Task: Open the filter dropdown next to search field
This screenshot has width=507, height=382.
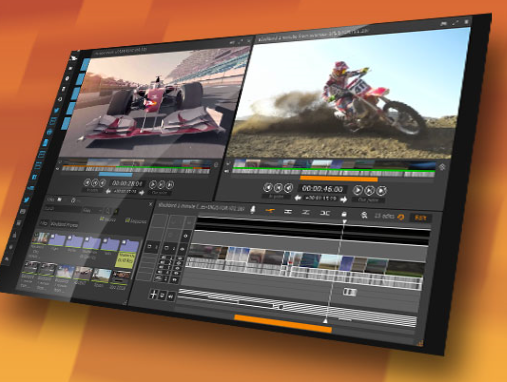Action: click(92, 210)
